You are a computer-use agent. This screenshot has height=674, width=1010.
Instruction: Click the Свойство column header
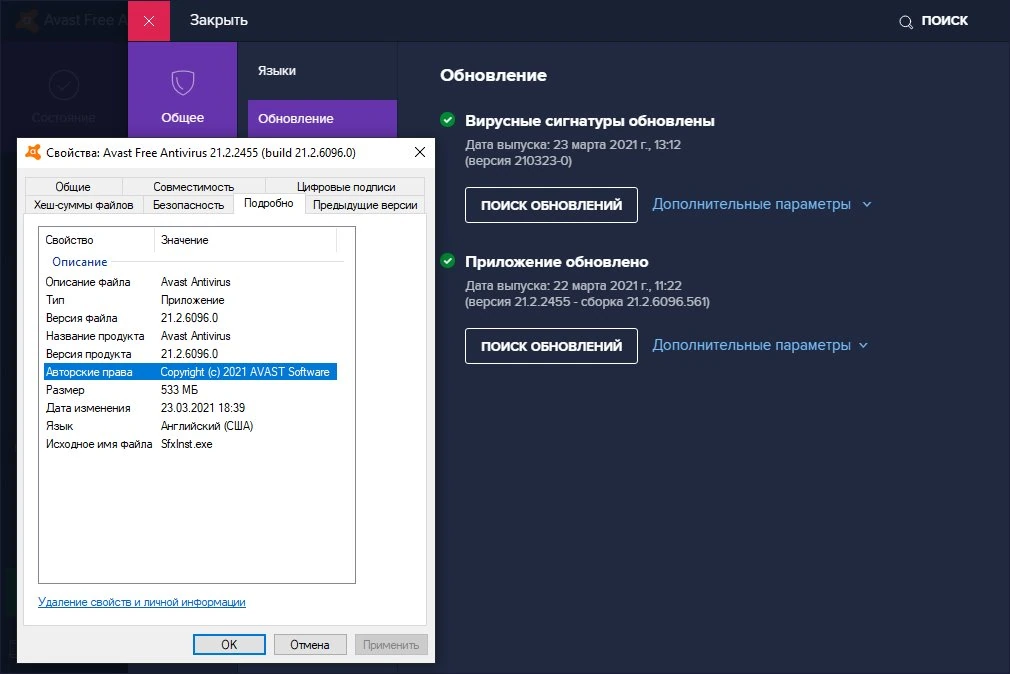pos(97,240)
